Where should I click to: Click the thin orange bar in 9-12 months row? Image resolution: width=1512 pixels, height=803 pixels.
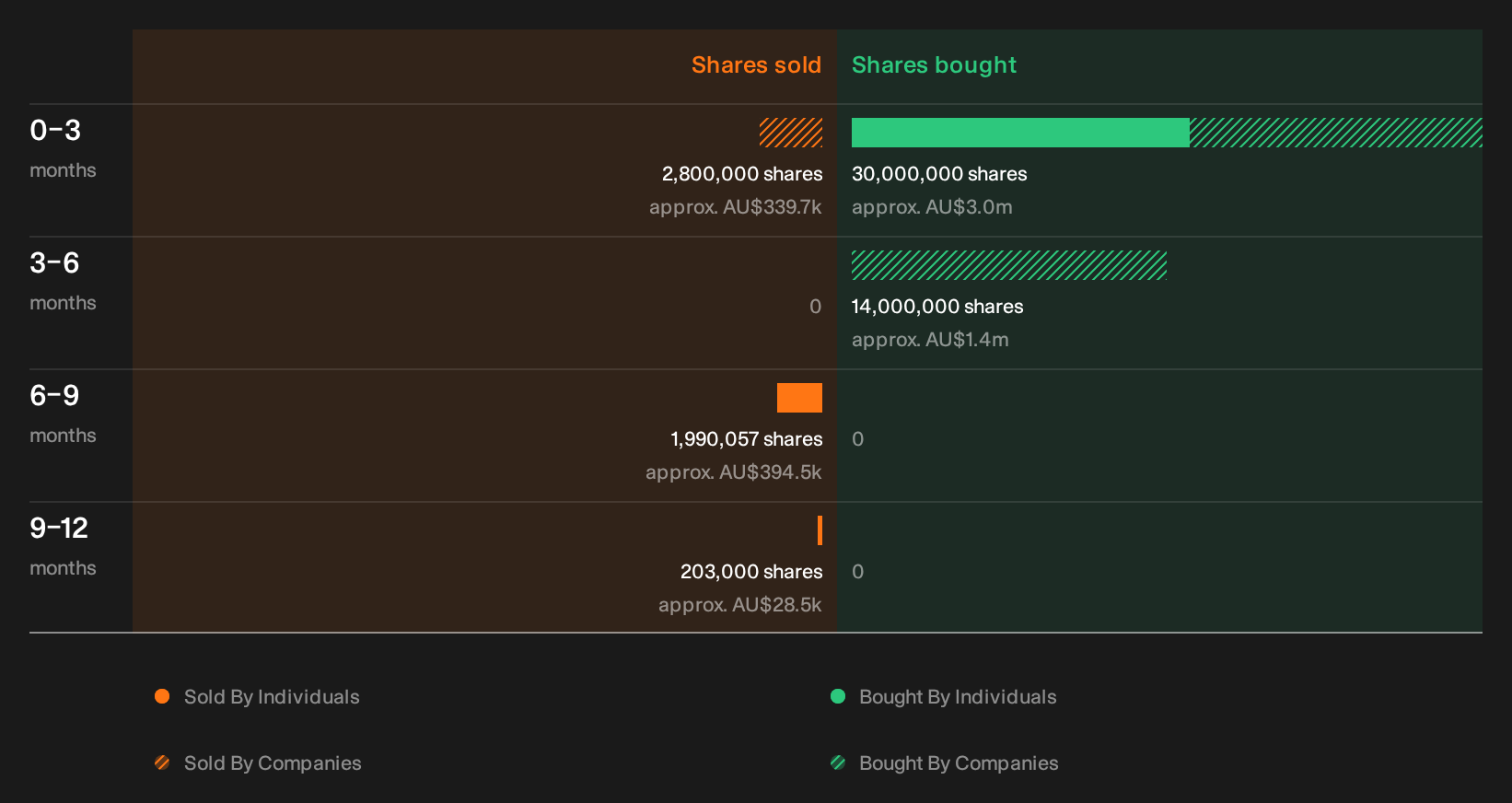(820, 530)
